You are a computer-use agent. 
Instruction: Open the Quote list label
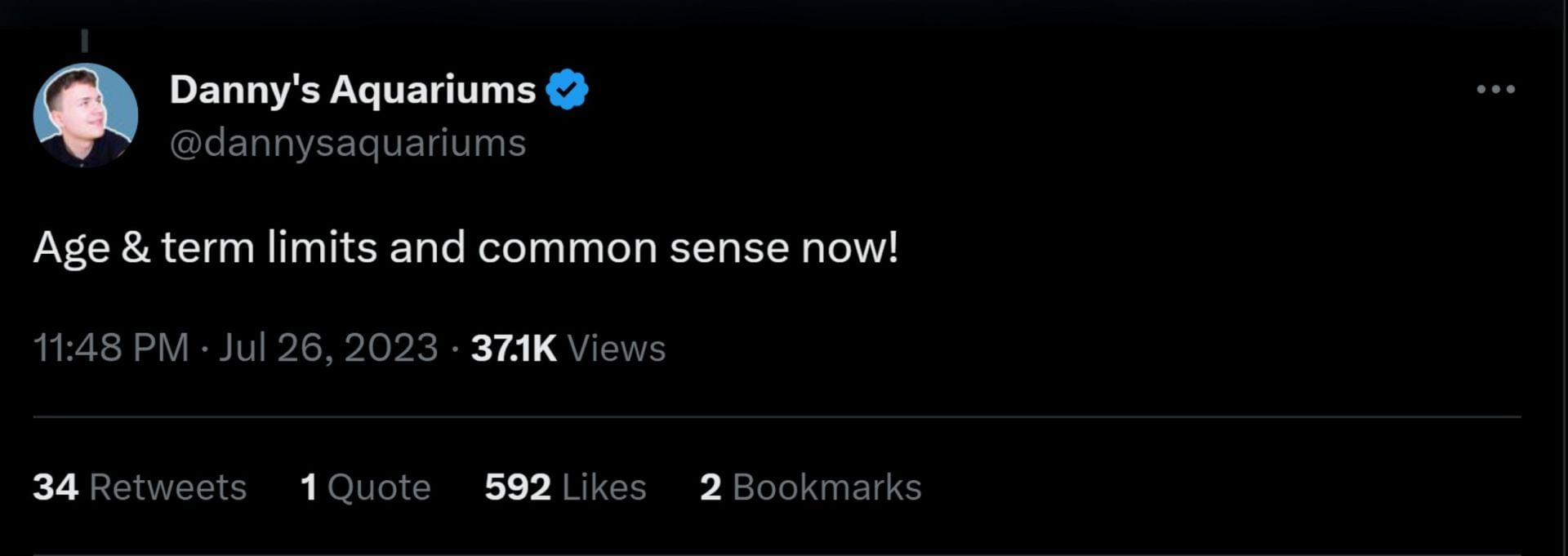379,487
